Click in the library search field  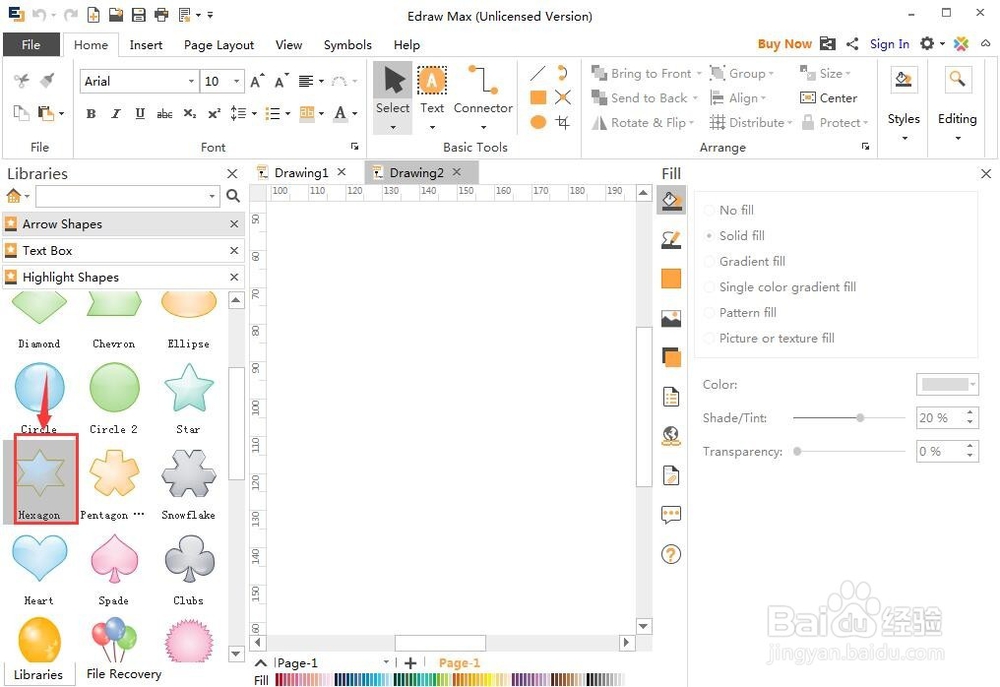pyautogui.click(x=121, y=196)
